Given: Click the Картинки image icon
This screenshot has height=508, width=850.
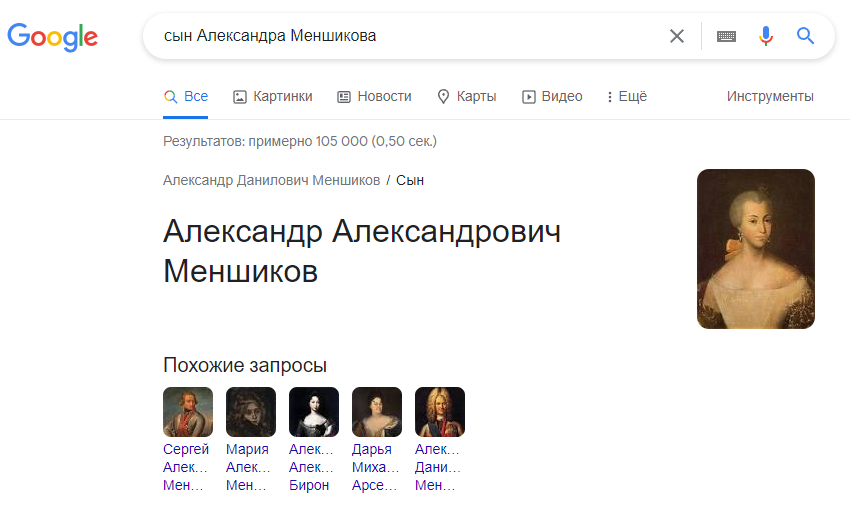Looking at the screenshot, I should pos(240,97).
